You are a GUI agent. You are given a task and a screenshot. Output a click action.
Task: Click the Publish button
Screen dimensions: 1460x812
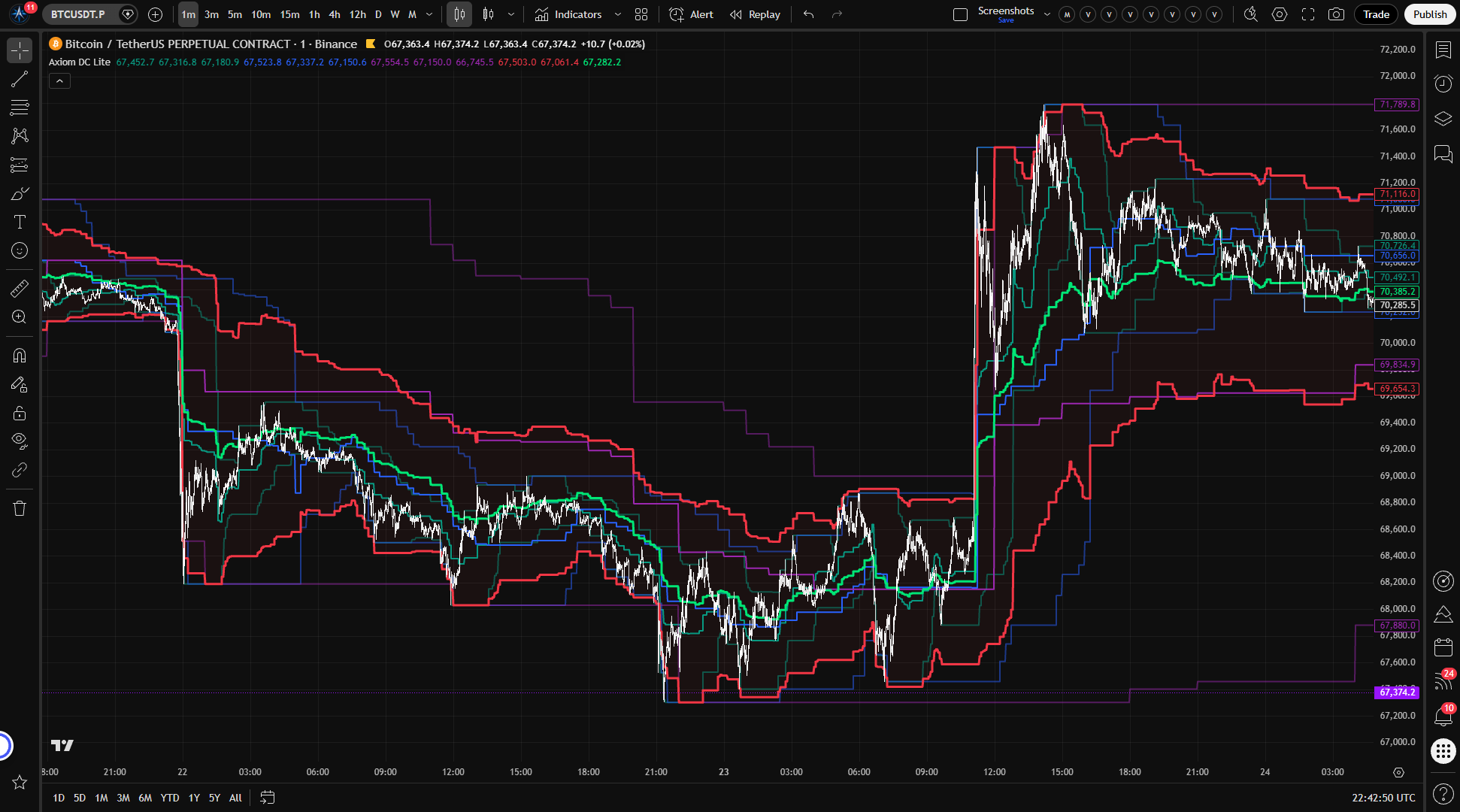point(1429,14)
